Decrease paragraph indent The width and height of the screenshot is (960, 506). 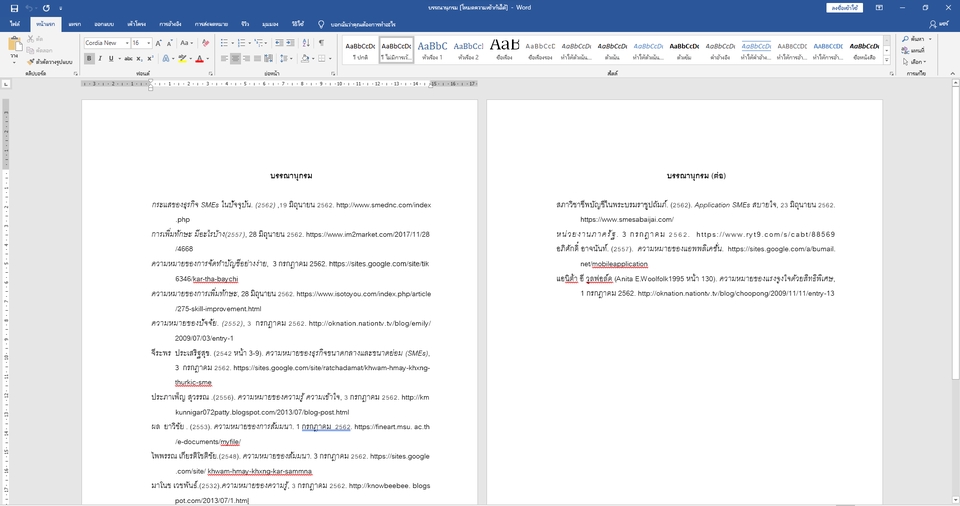click(x=279, y=43)
